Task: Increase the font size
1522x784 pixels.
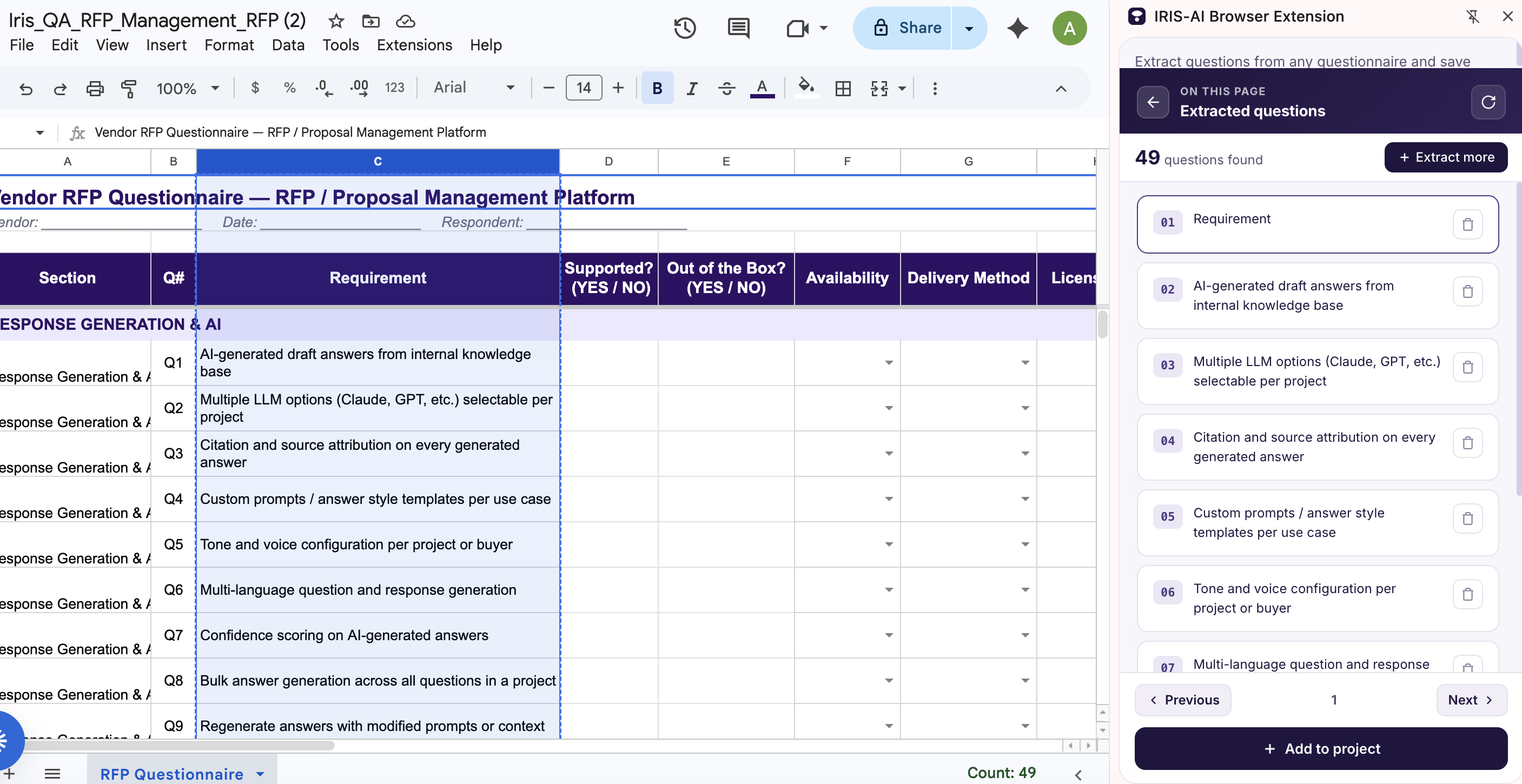Action: coord(618,88)
